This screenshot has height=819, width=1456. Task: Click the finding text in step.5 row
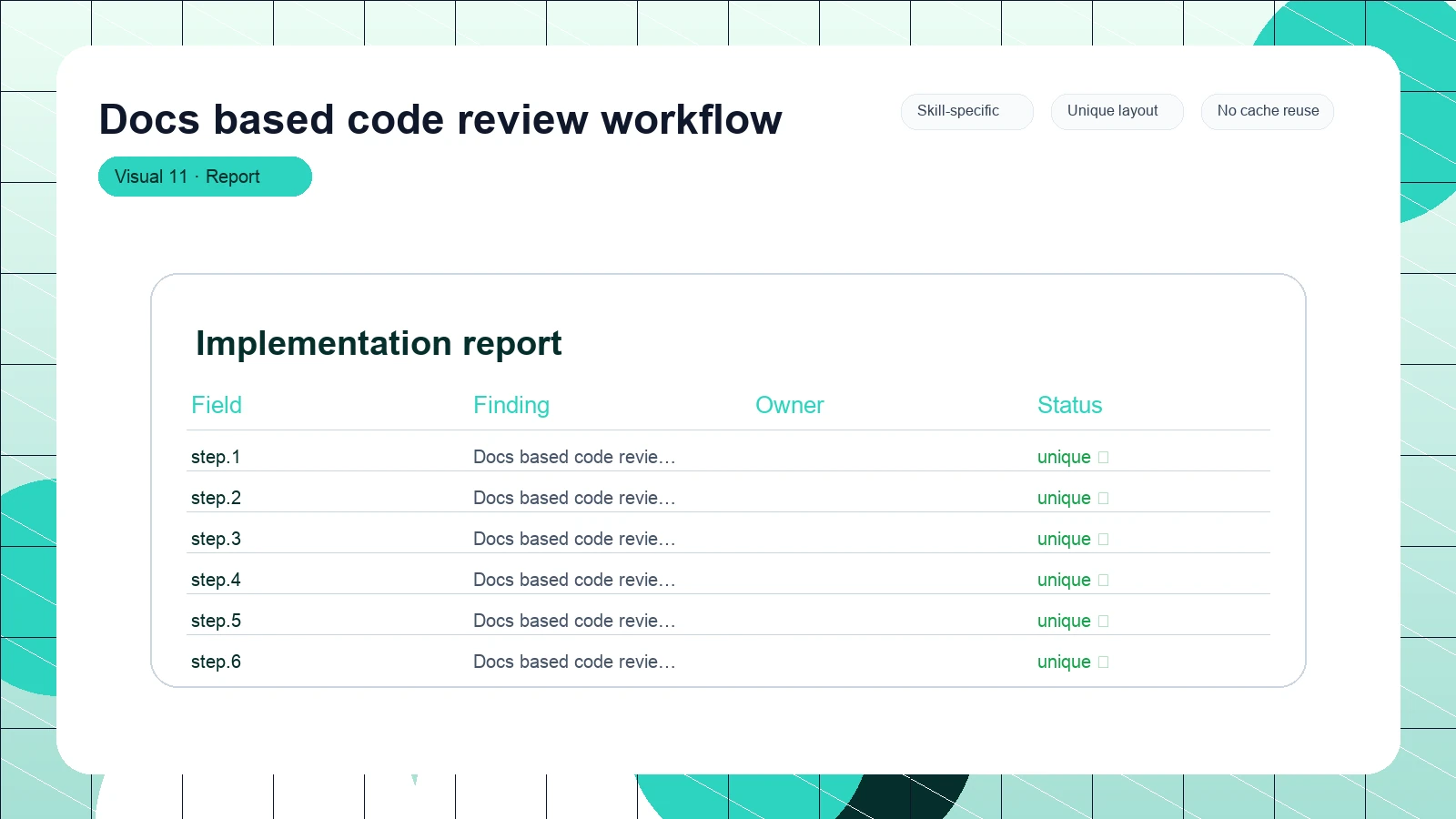pos(574,621)
